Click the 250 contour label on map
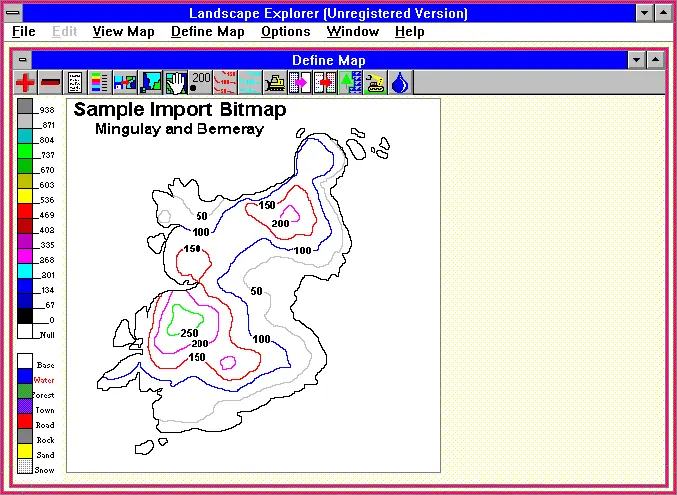This screenshot has width=677, height=495. pos(188,333)
